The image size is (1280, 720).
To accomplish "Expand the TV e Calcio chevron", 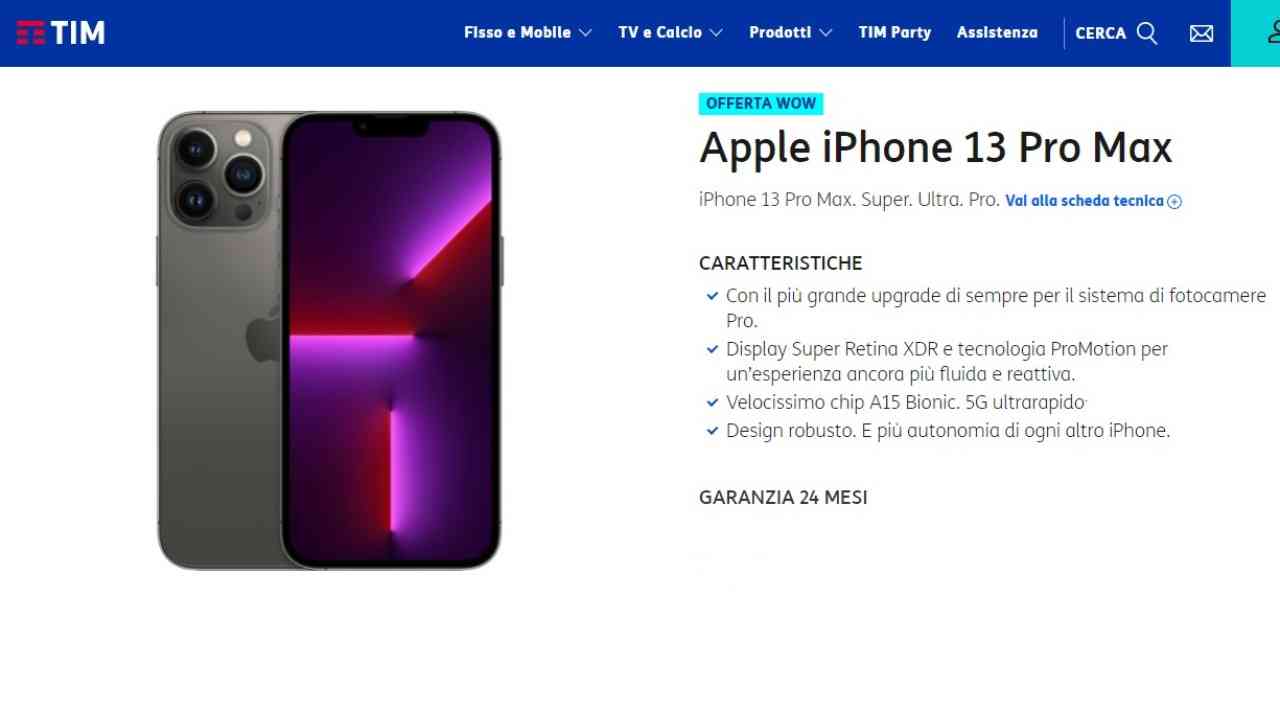I will pyautogui.click(x=716, y=33).
